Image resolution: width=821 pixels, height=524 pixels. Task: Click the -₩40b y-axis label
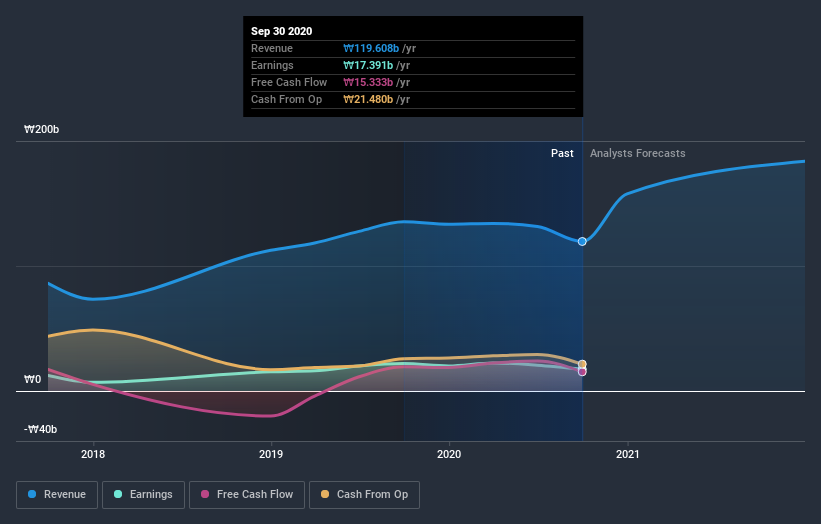pyautogui.click(x=40, y=429)
